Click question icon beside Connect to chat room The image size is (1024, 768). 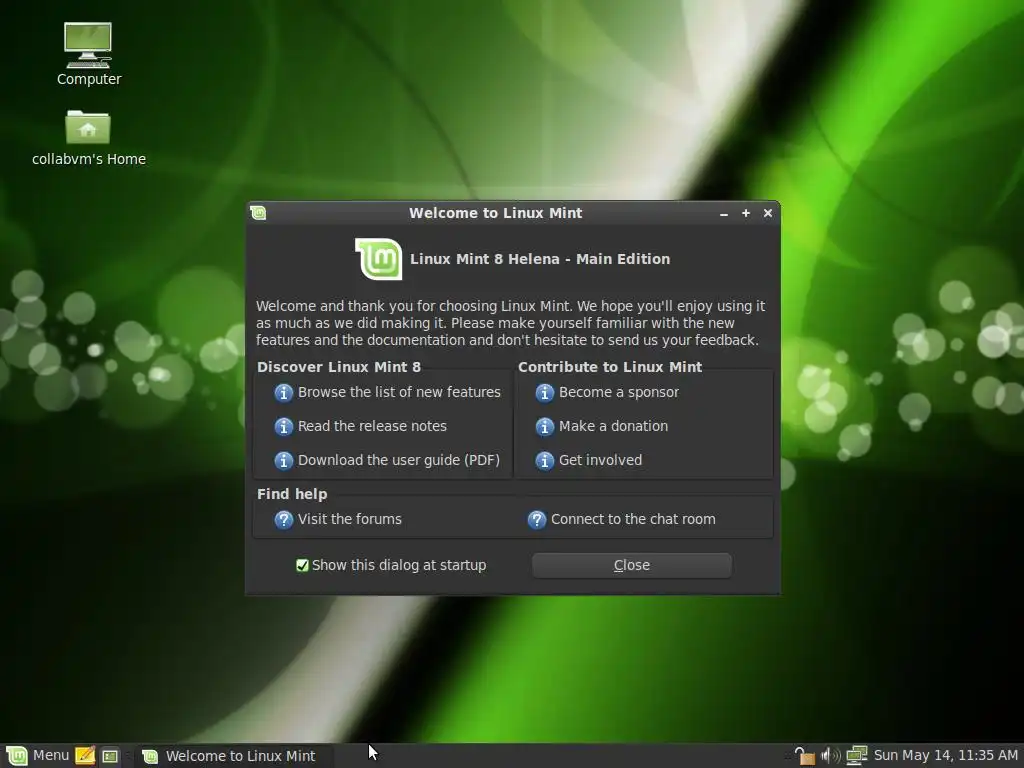[x=536, y=520]
